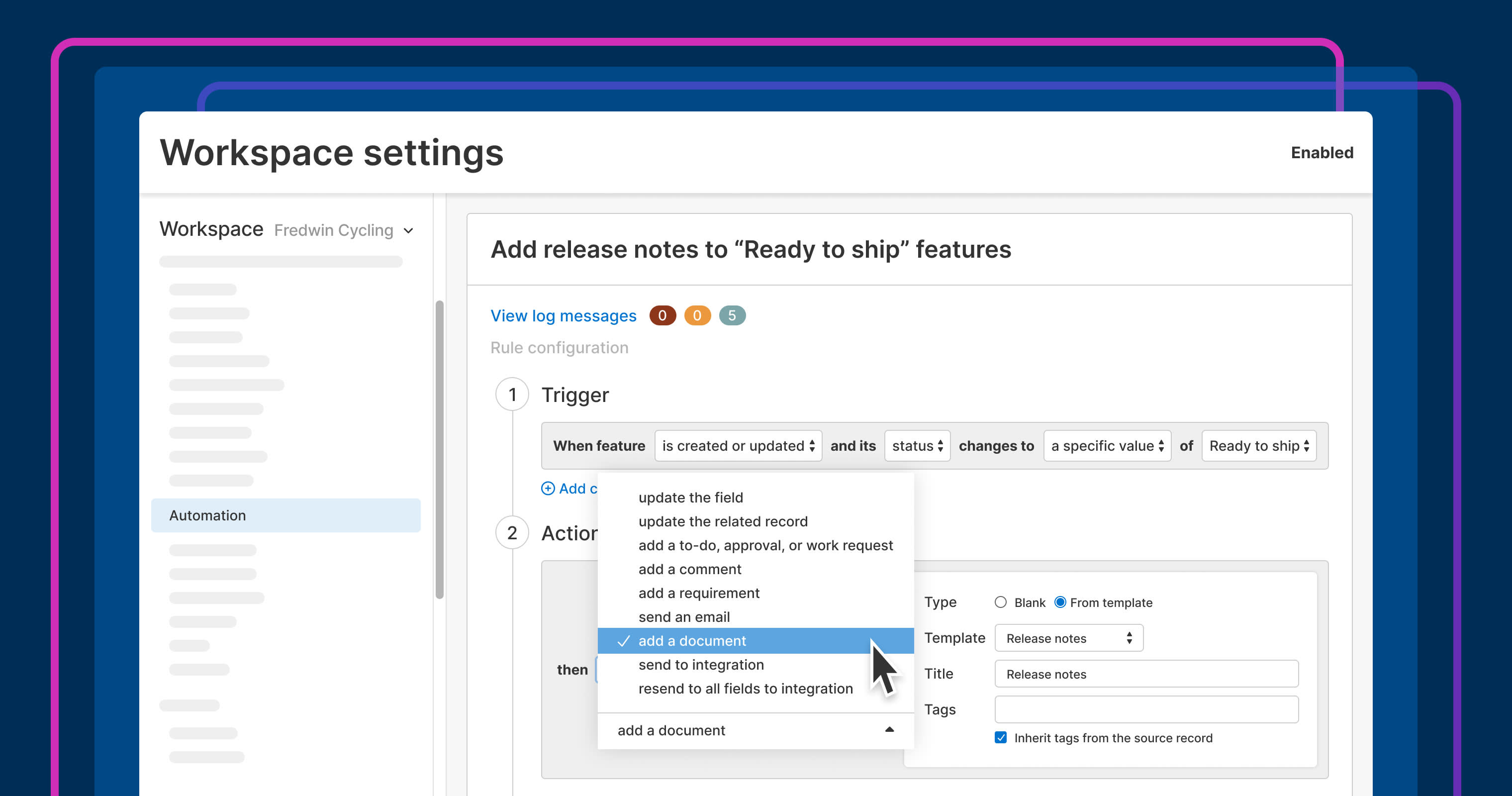Uncheck "Inherit tags from the source record"
Screen dimensions: 1512x796
click(1001, 738)
